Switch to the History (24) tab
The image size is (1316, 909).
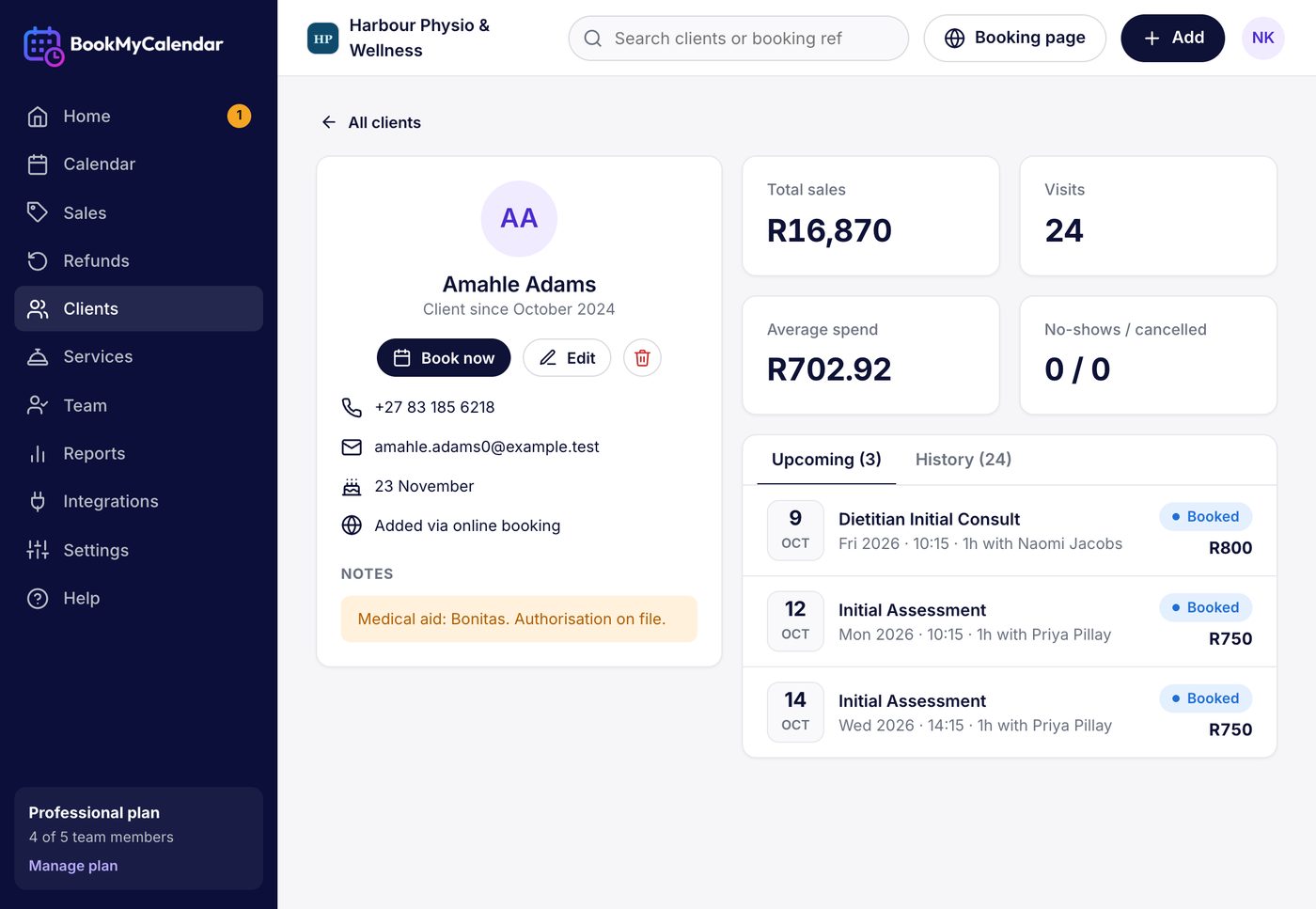click(x=963, y=460)
